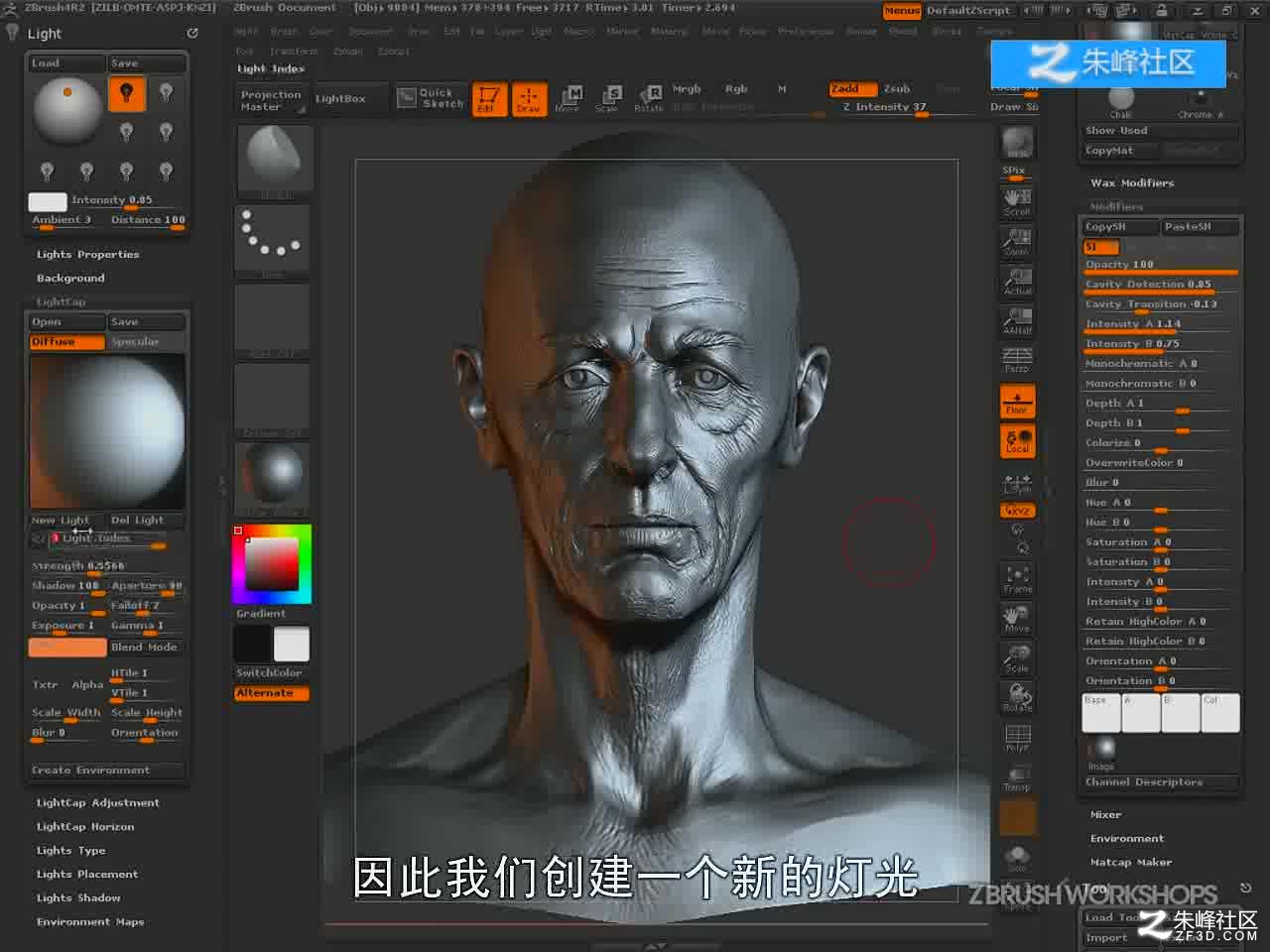Expand Lights Type section
The width and height of the screenshot is (1270, 952).
(70, 851)
